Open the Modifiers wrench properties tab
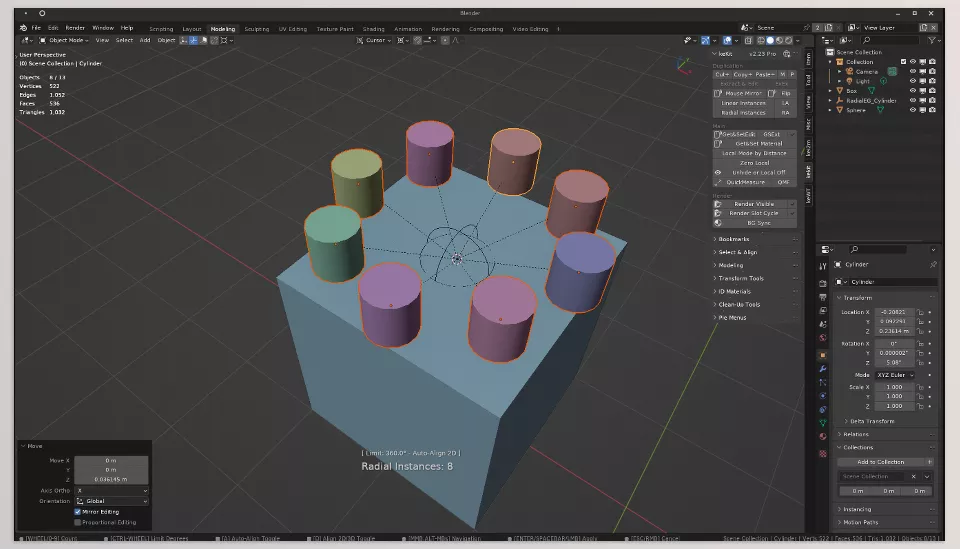 [x=823, y=368]
